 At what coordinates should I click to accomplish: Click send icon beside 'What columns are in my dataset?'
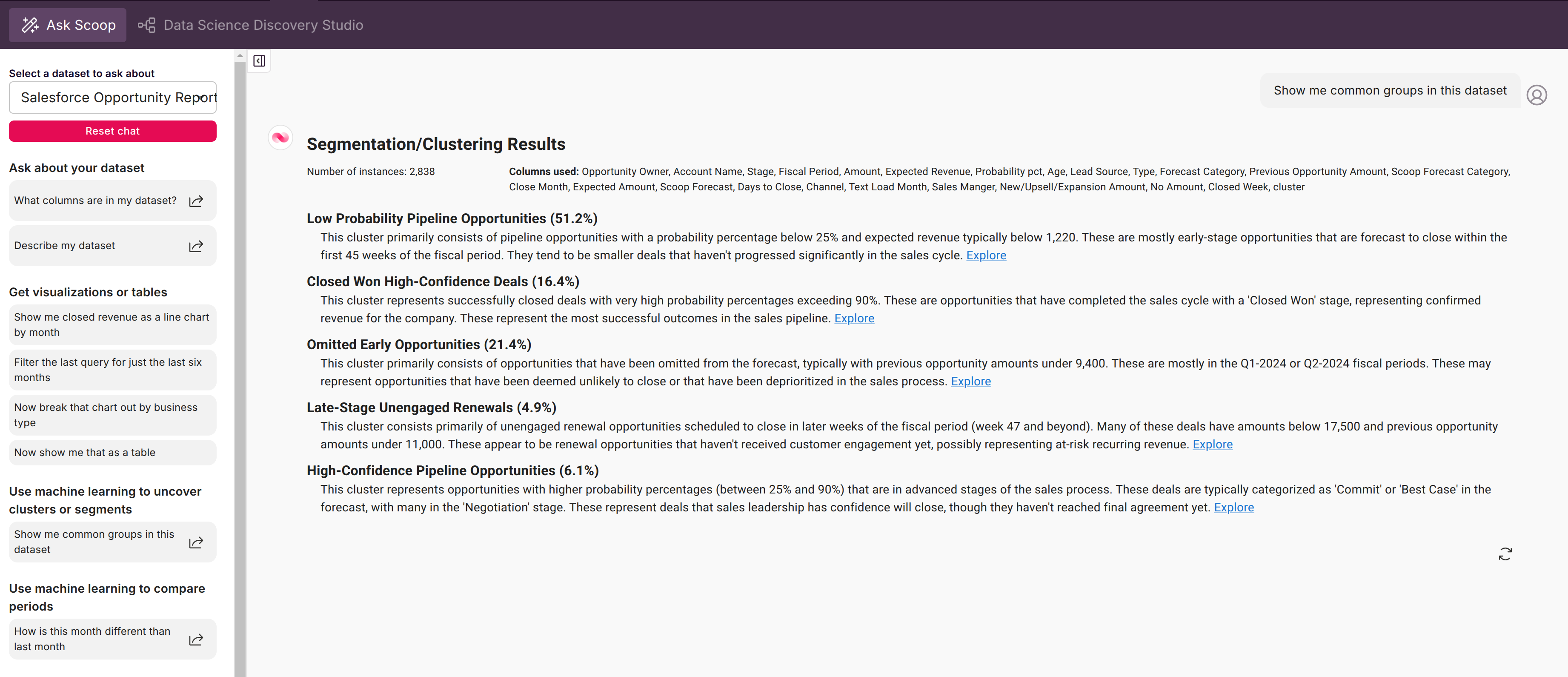(196, 201)
